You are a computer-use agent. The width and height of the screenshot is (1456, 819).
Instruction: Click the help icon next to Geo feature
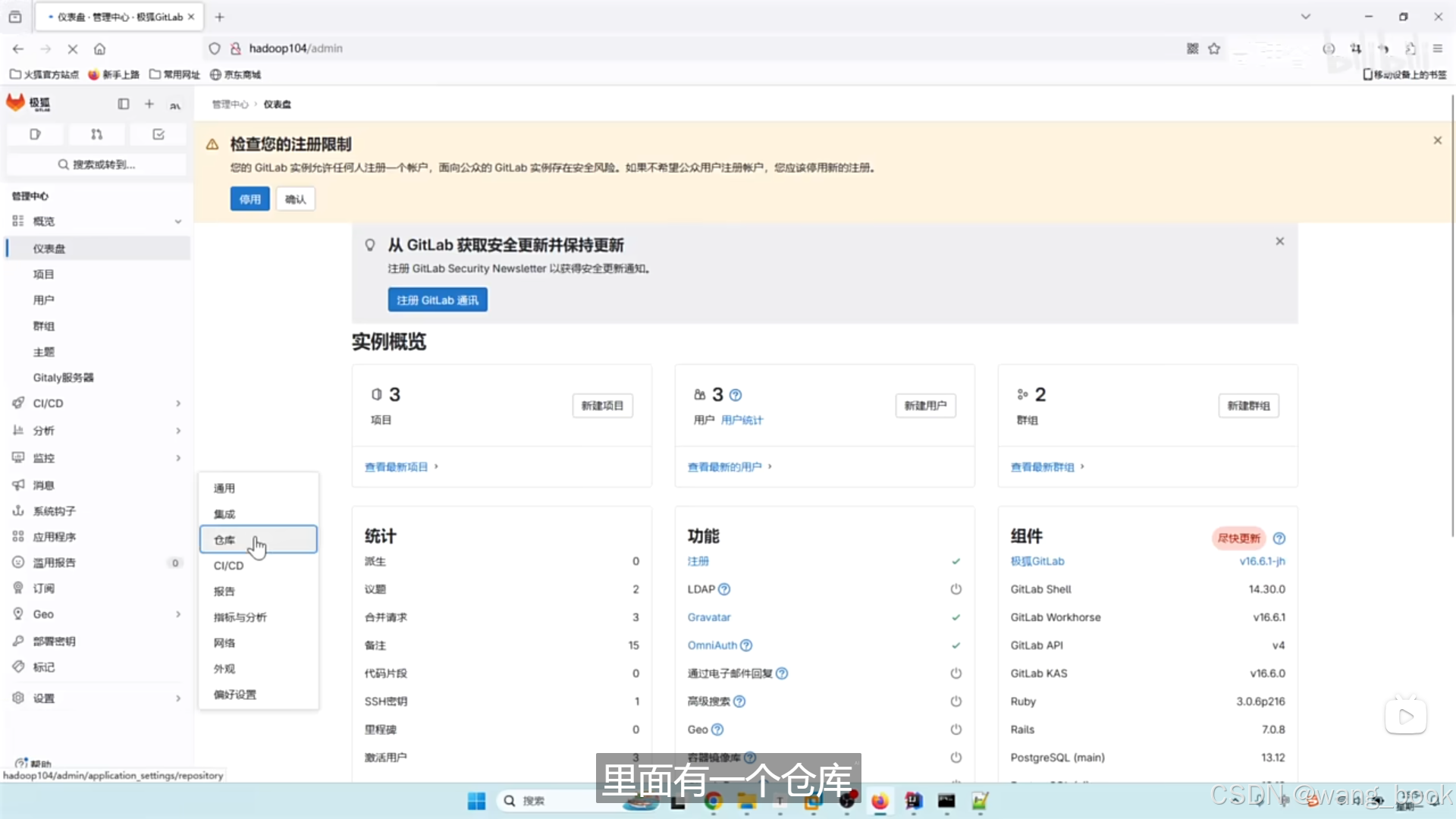coord(717,730)
